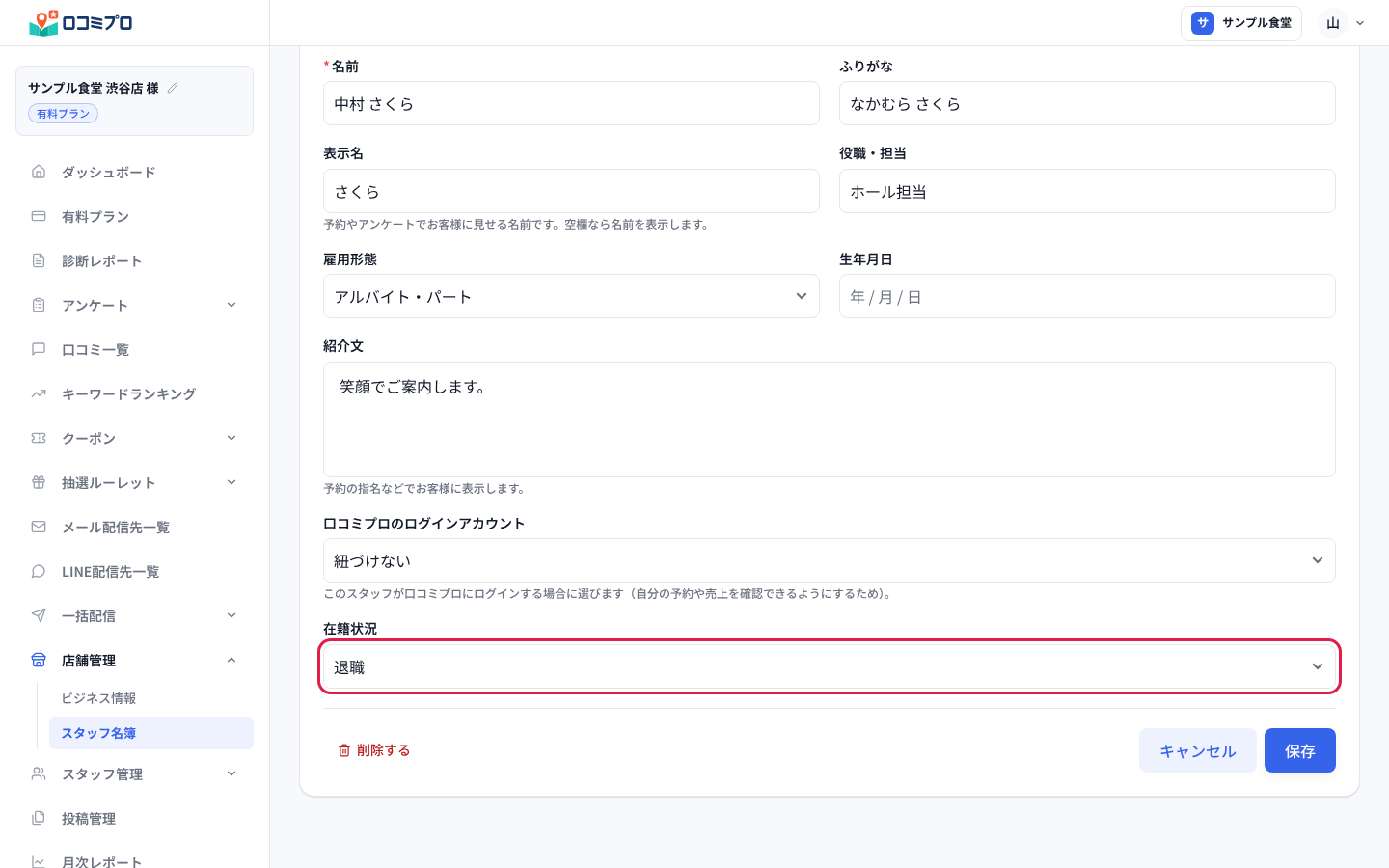Click the pencil edit icon beside サンプル食堂 渋谷店
The image size is (1389, 868).
tap(173, 88)
